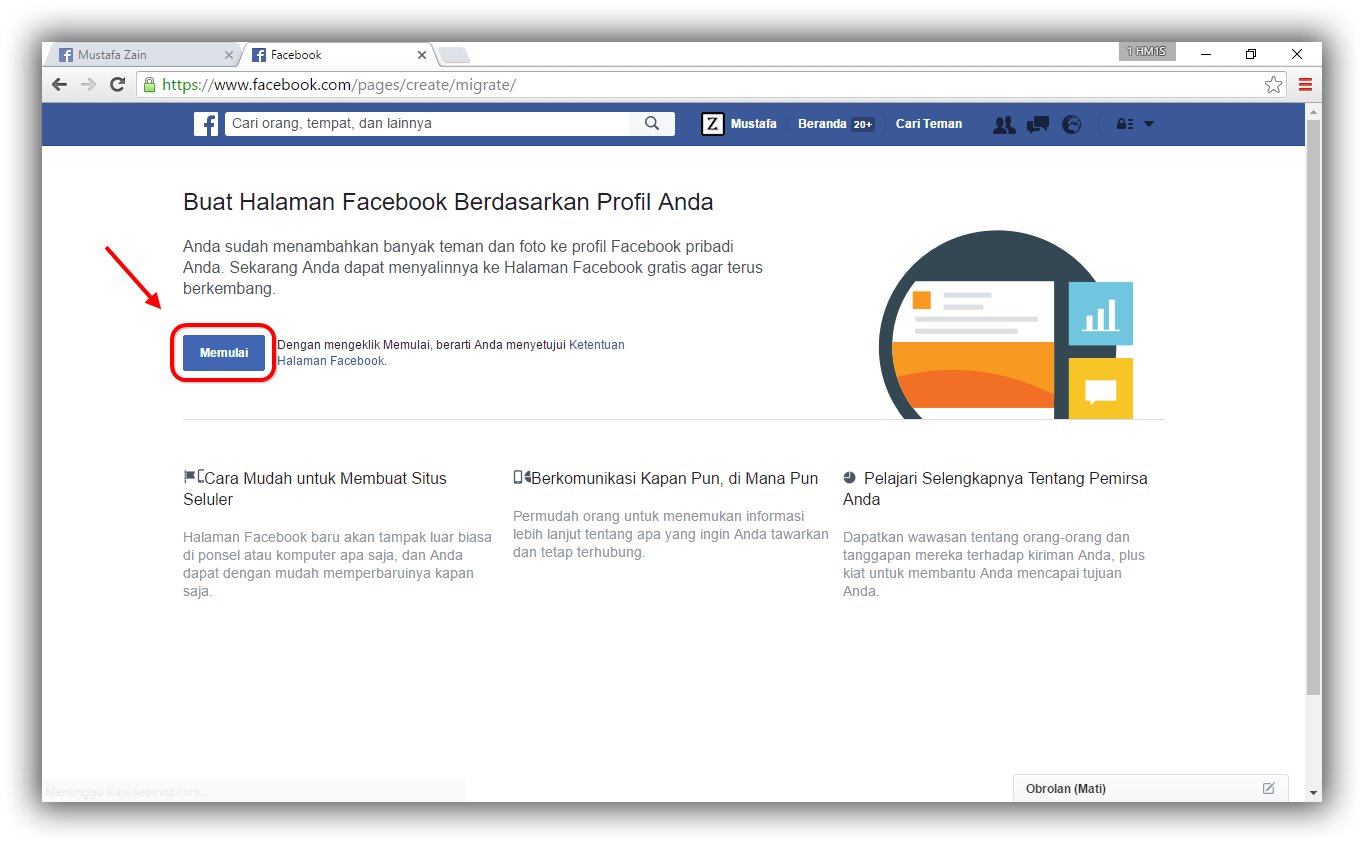Close the Facebook tab

tap(421, 55)
